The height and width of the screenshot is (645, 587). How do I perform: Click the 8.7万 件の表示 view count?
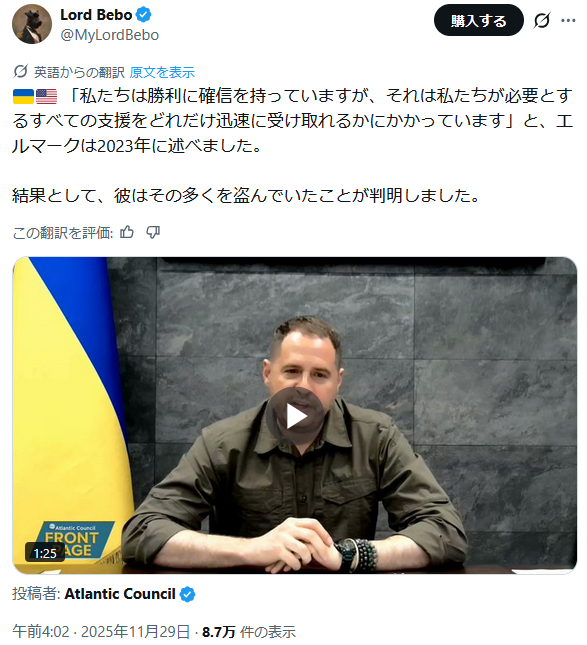[248, 632]
